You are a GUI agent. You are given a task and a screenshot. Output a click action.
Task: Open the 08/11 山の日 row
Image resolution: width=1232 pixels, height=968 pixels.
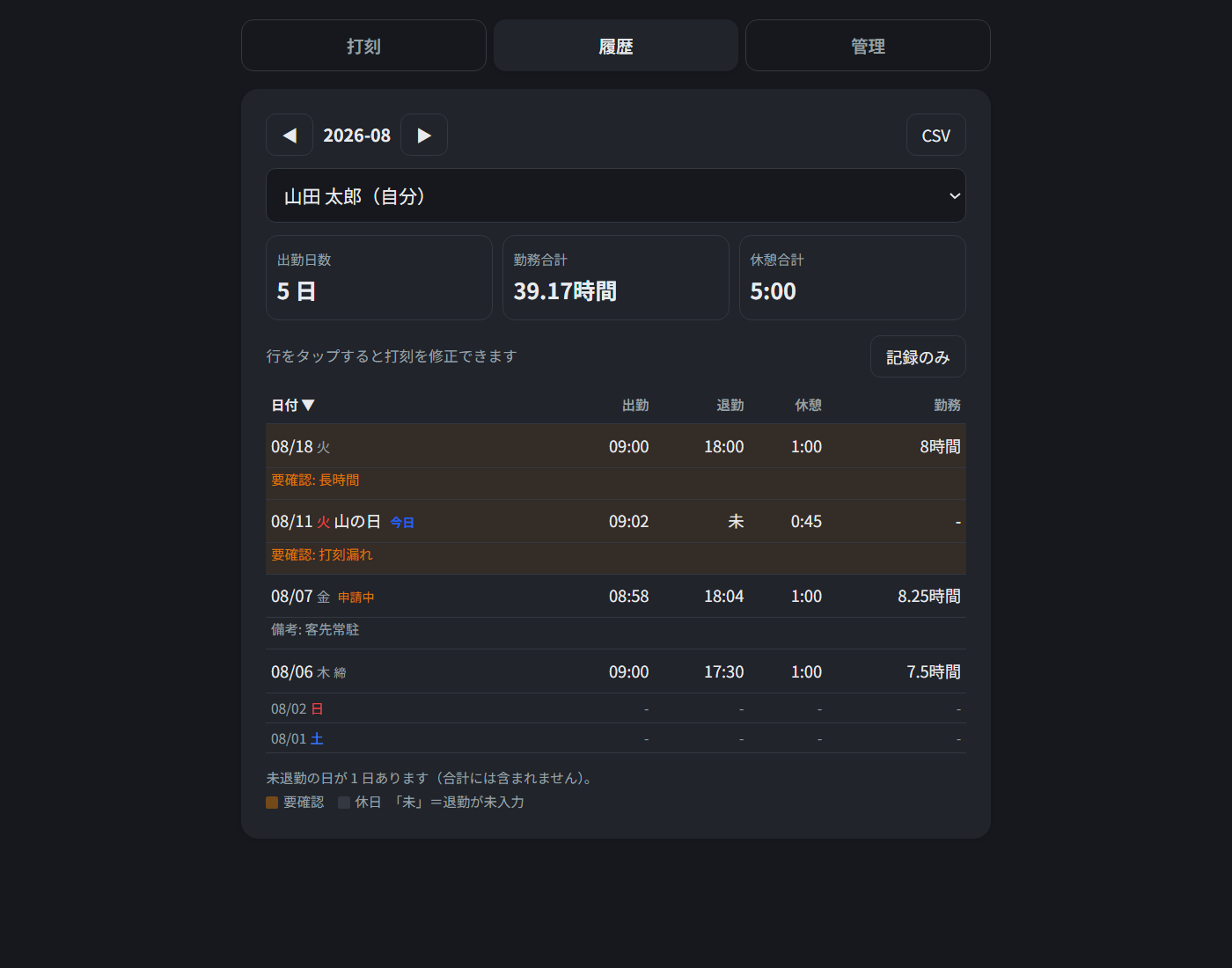(x=616, y=521)
